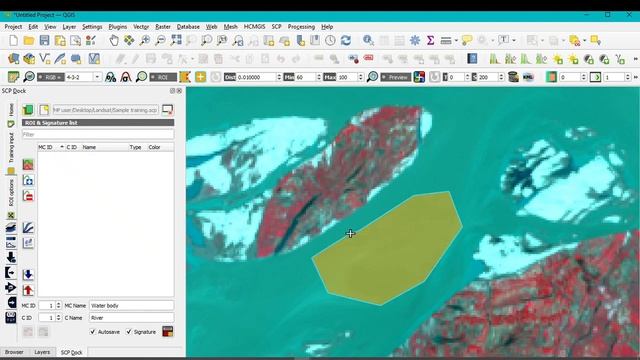The width and height of the screenshot is (640, 360).
Task: Toggle the Signature checkbox
Action: pyautogui.click(x=129, y=331)
